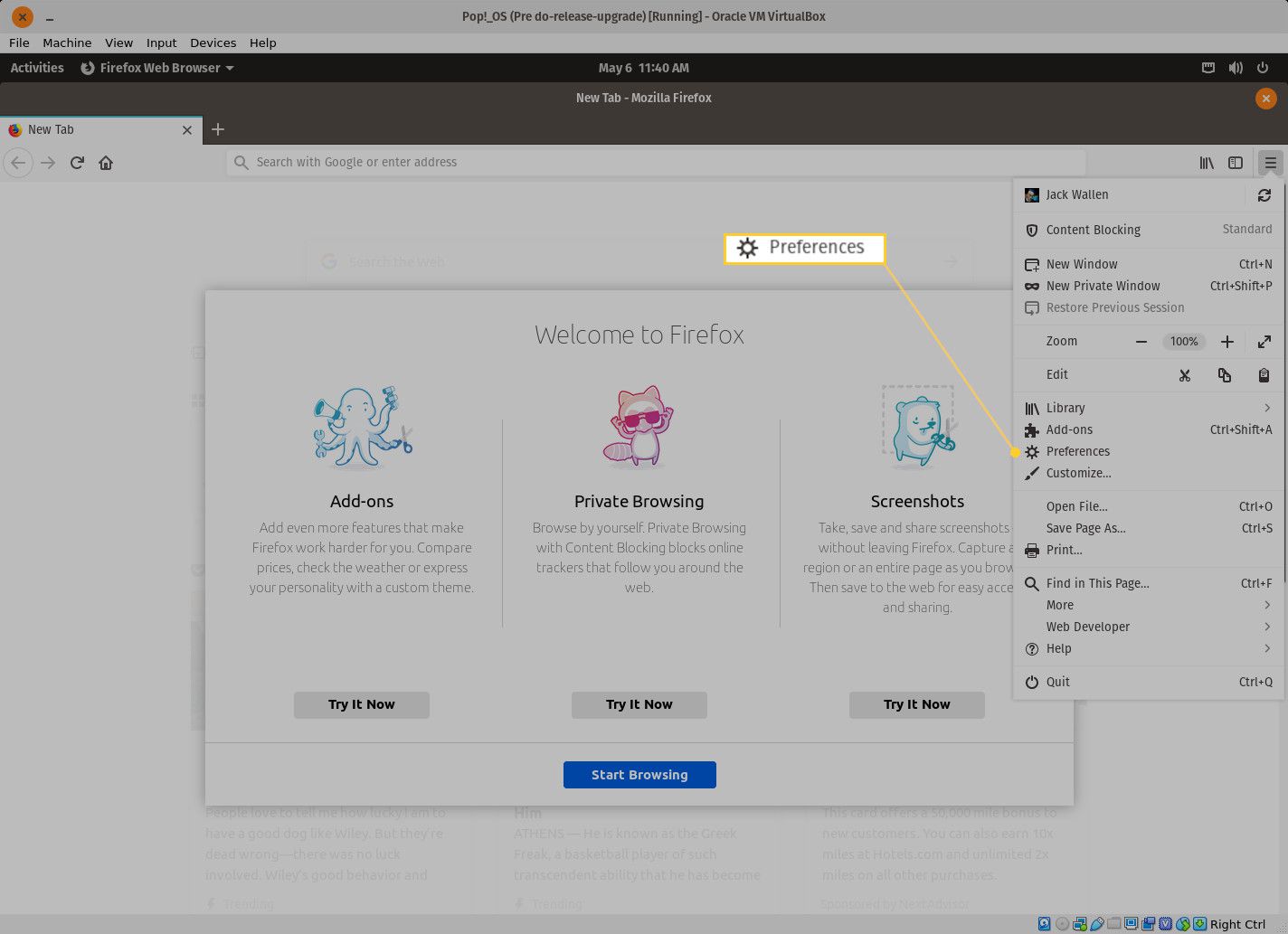Click the address bar search field
The width and height of the screenshot is (1288, 934).
[x=656, y=163]
